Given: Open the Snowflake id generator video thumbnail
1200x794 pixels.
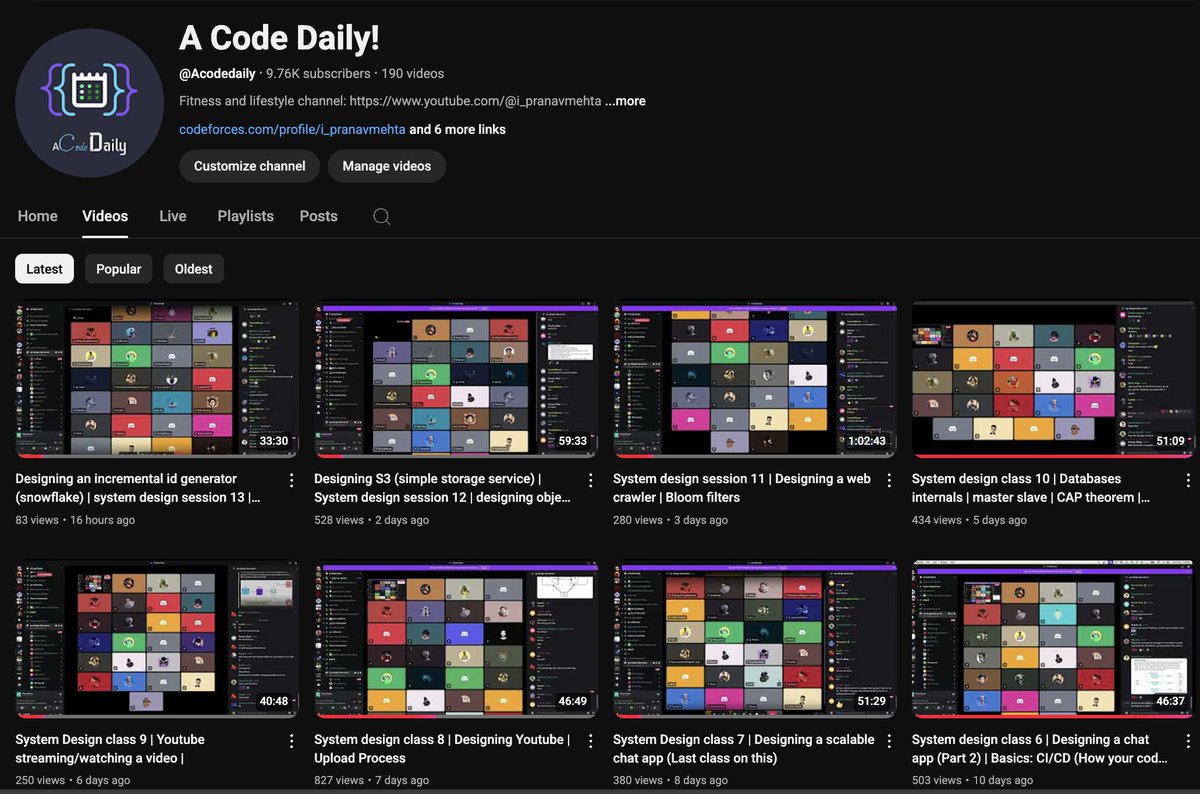Looking at the screenshot, I should pos(156,379).
